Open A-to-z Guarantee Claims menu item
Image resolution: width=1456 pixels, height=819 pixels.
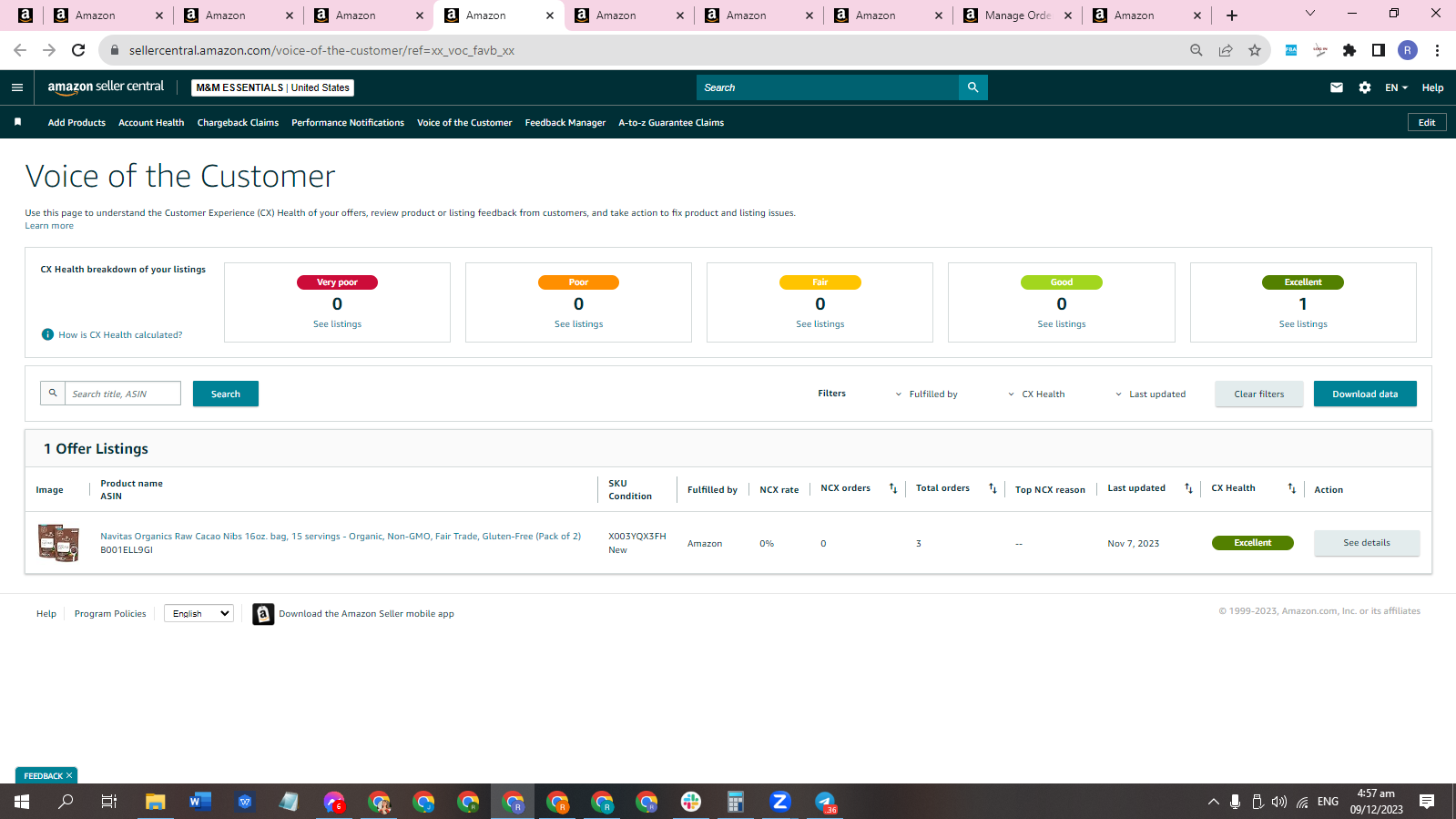(671, 122)
